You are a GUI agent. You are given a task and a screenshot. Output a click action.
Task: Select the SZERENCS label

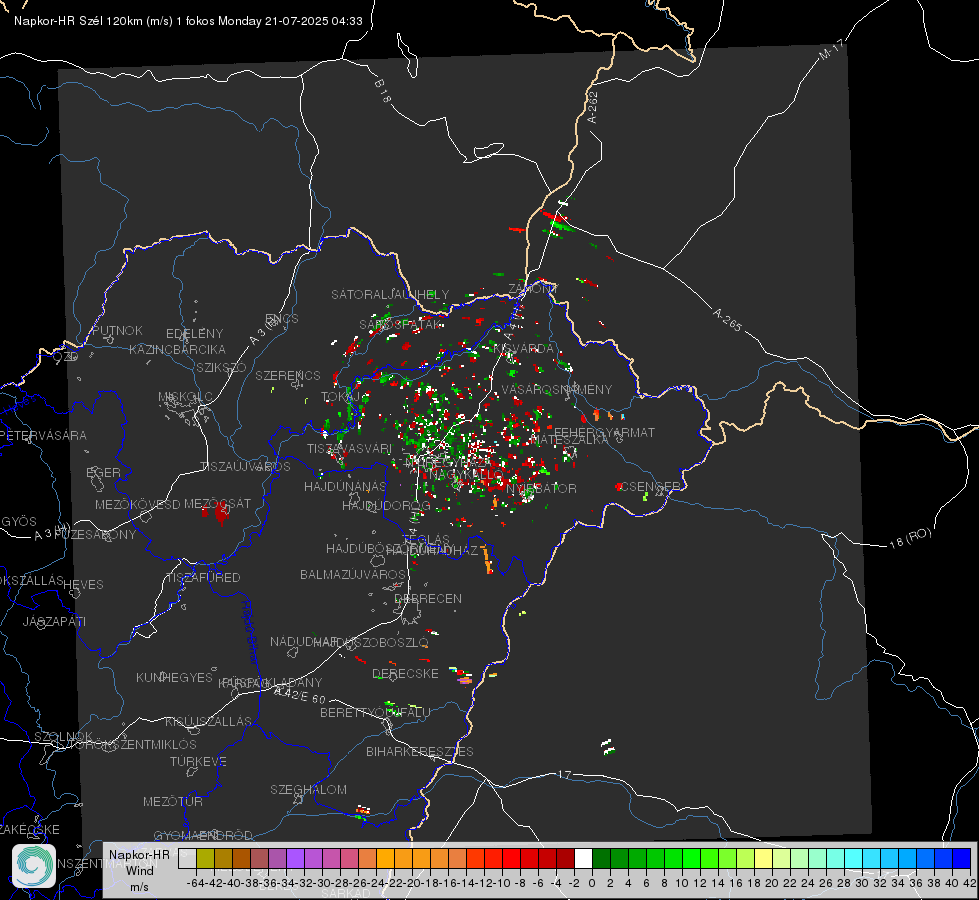[x=288, y=375]
